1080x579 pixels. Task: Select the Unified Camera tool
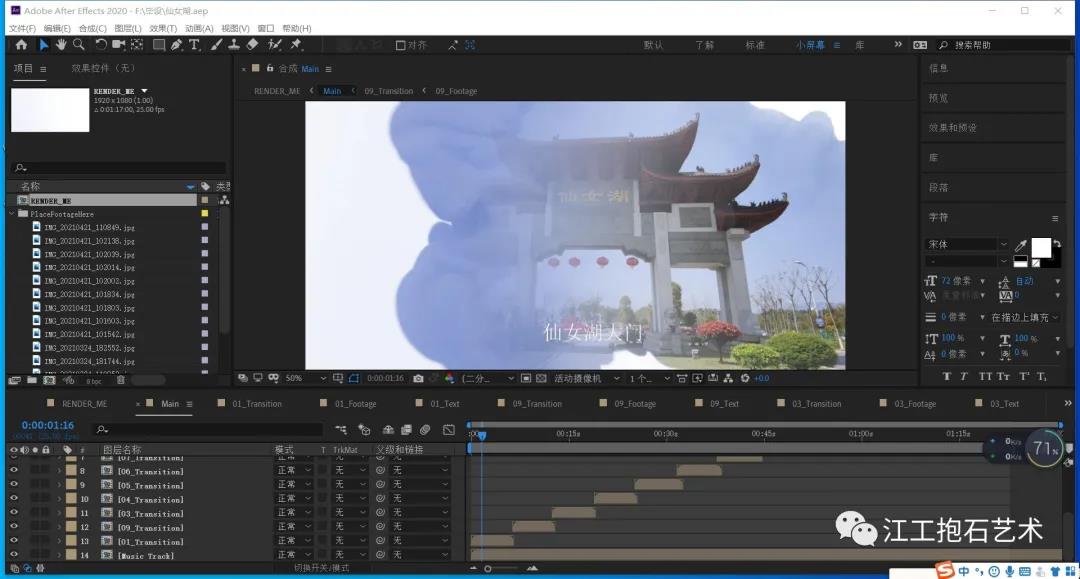pyautogui.click(x=118, y=45)
